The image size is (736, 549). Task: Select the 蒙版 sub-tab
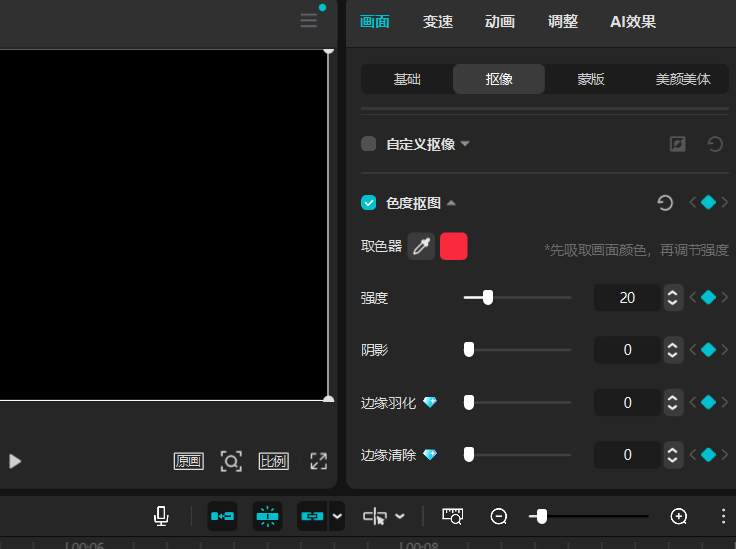coord(591,79)
